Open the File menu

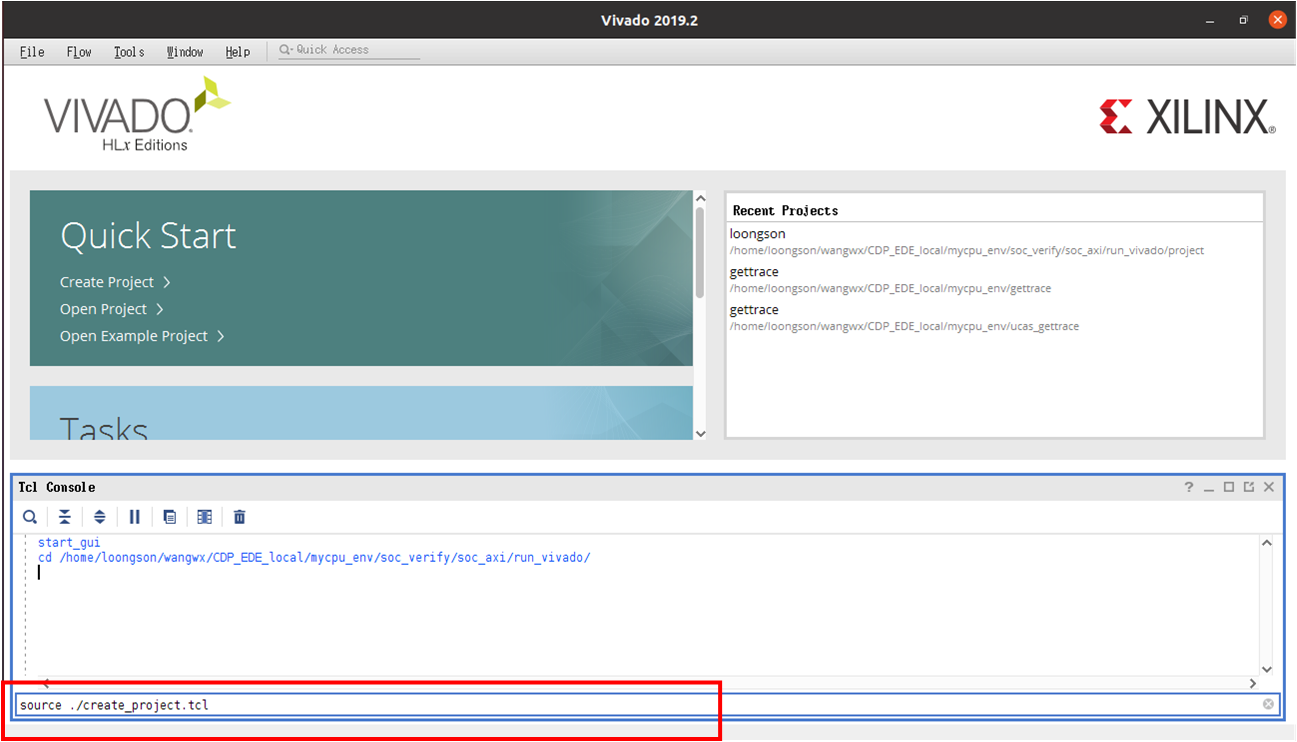tap(32, 52)
